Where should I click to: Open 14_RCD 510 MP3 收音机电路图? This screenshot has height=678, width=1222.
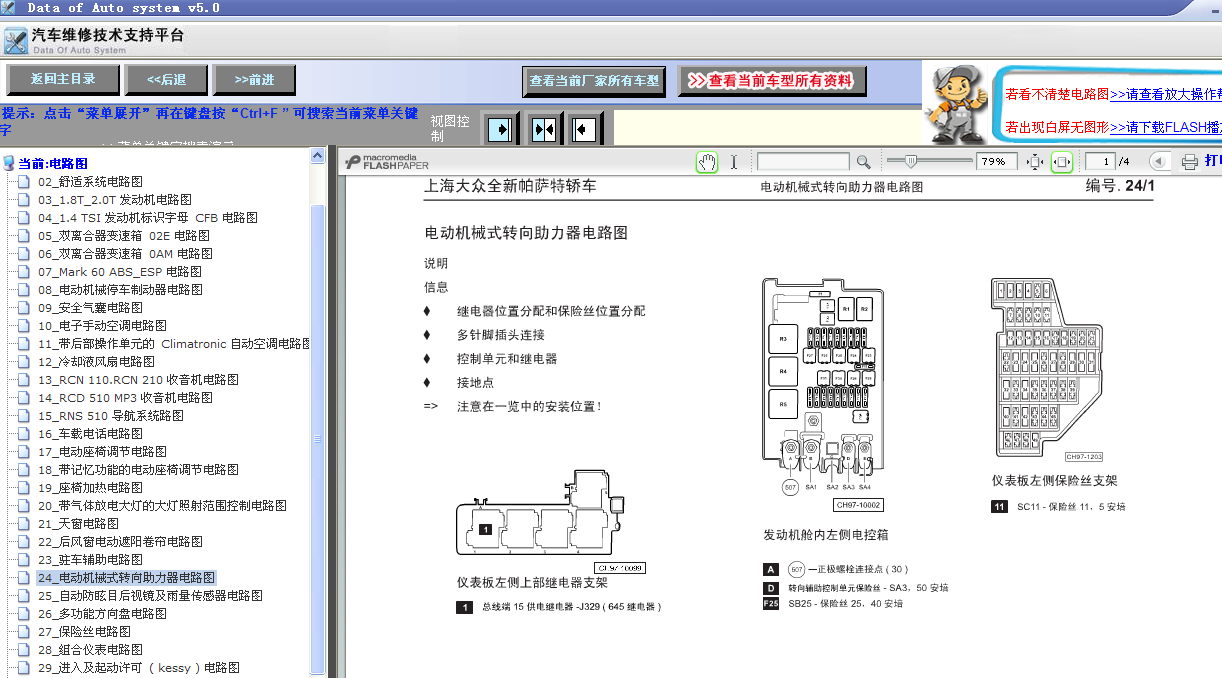pos(125,397)
